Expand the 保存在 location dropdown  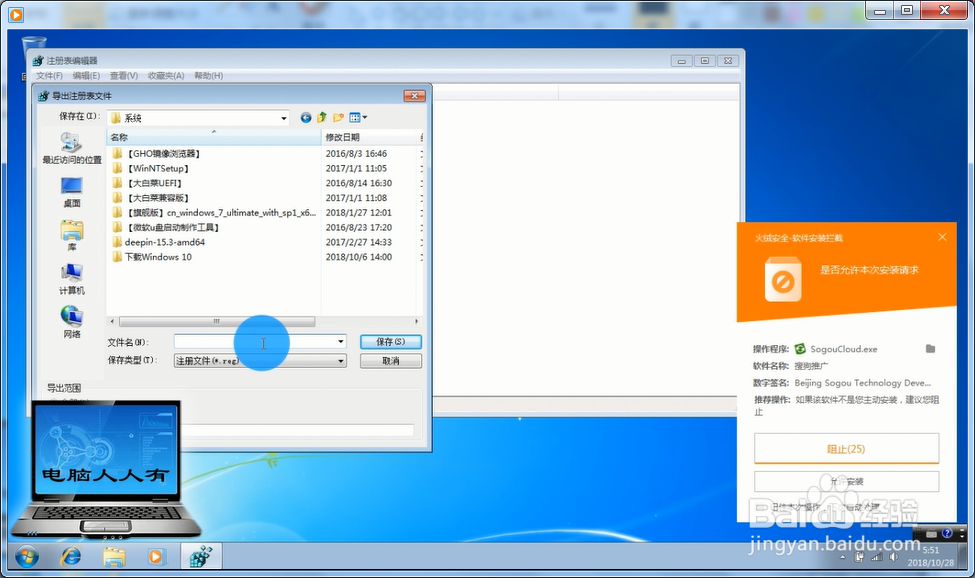point(284,118)
